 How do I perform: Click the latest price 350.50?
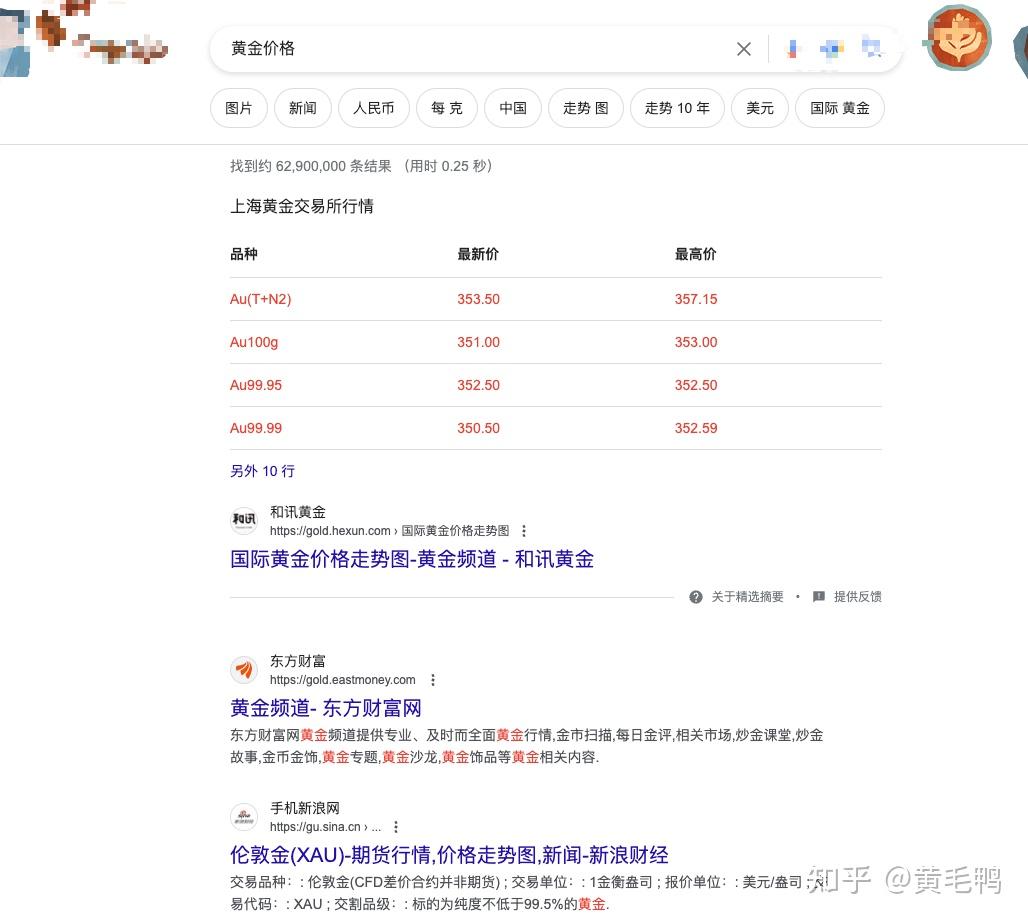[479, 428]
